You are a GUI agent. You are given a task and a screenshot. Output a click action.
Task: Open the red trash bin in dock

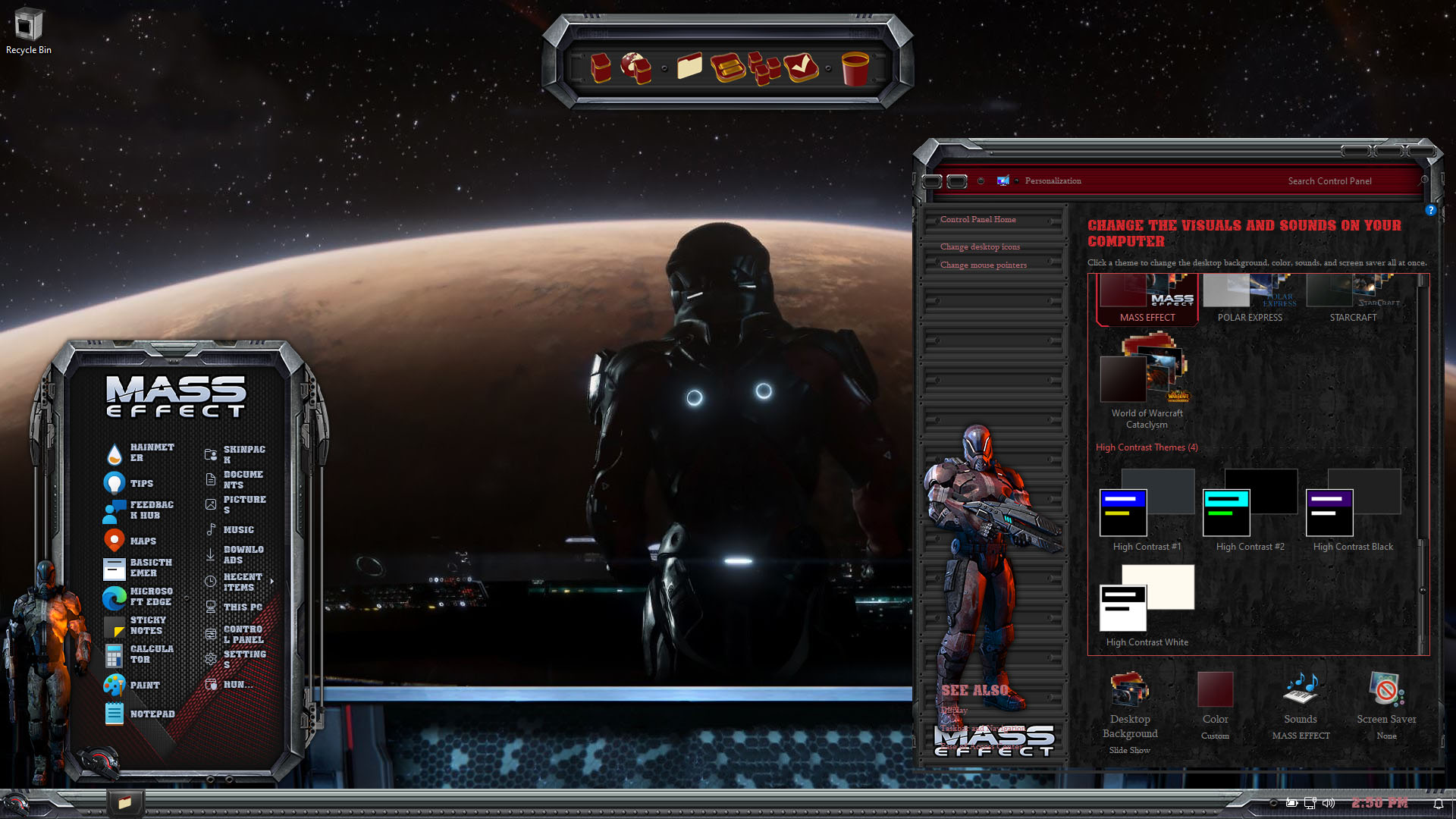point(855,68)
